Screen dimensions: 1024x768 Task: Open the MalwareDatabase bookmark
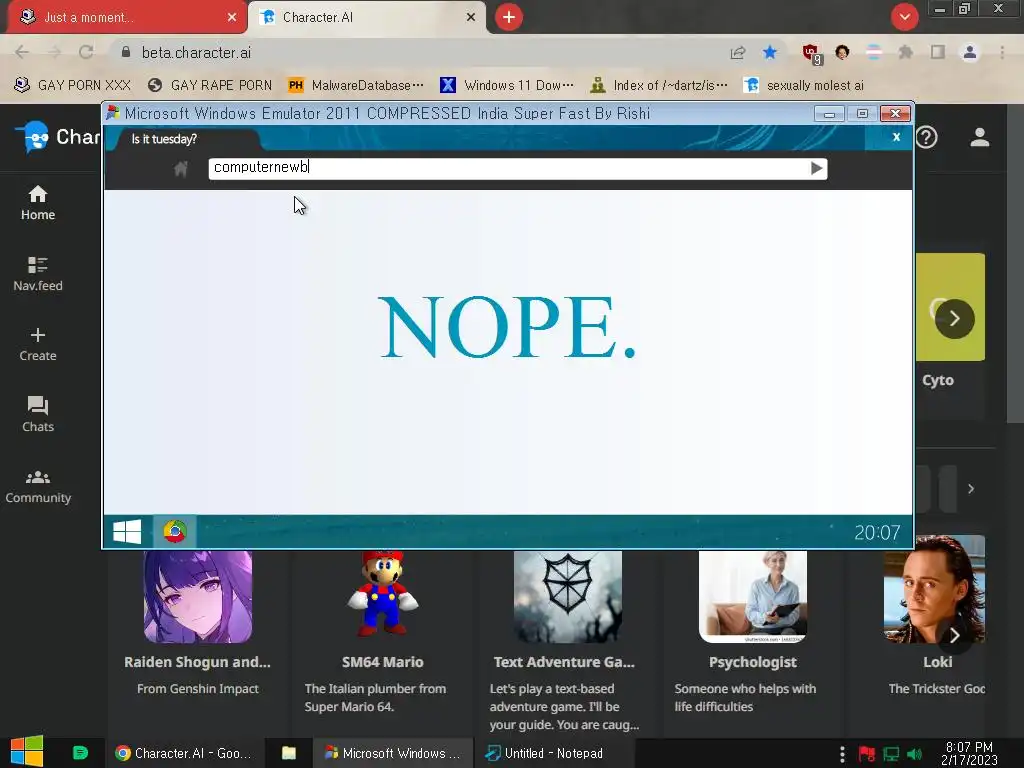(x=356, y=85)
